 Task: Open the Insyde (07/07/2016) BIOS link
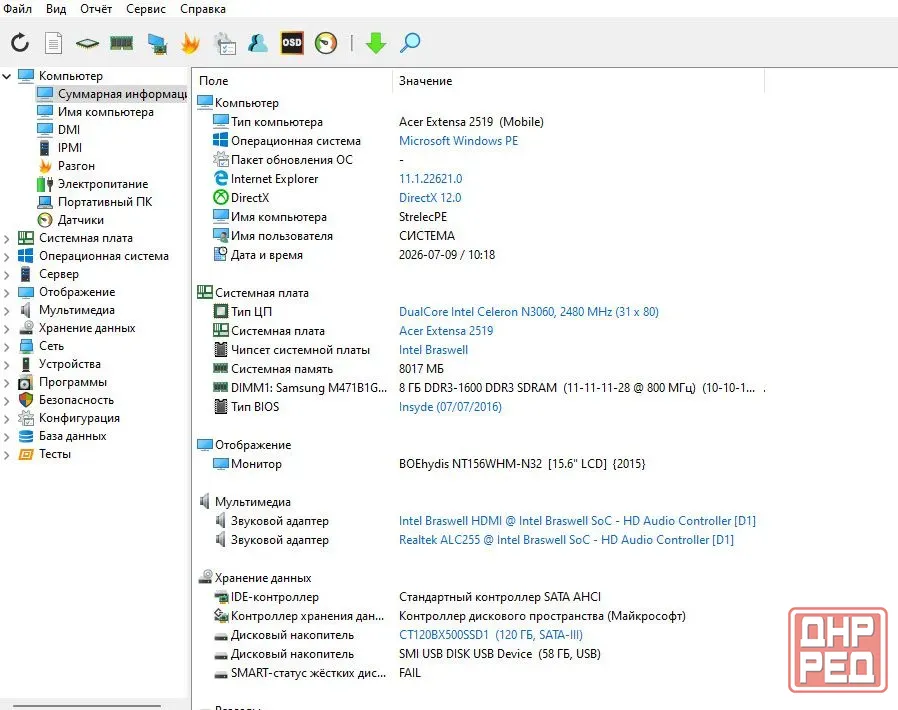point(450,407)
